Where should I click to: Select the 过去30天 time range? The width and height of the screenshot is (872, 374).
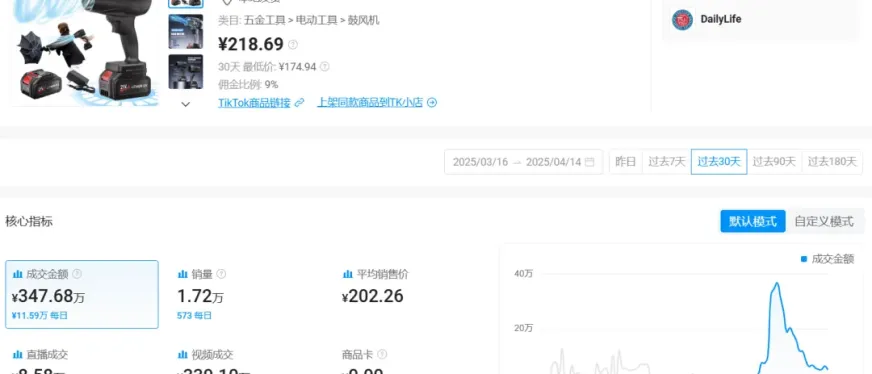click(x=719, y=162)
